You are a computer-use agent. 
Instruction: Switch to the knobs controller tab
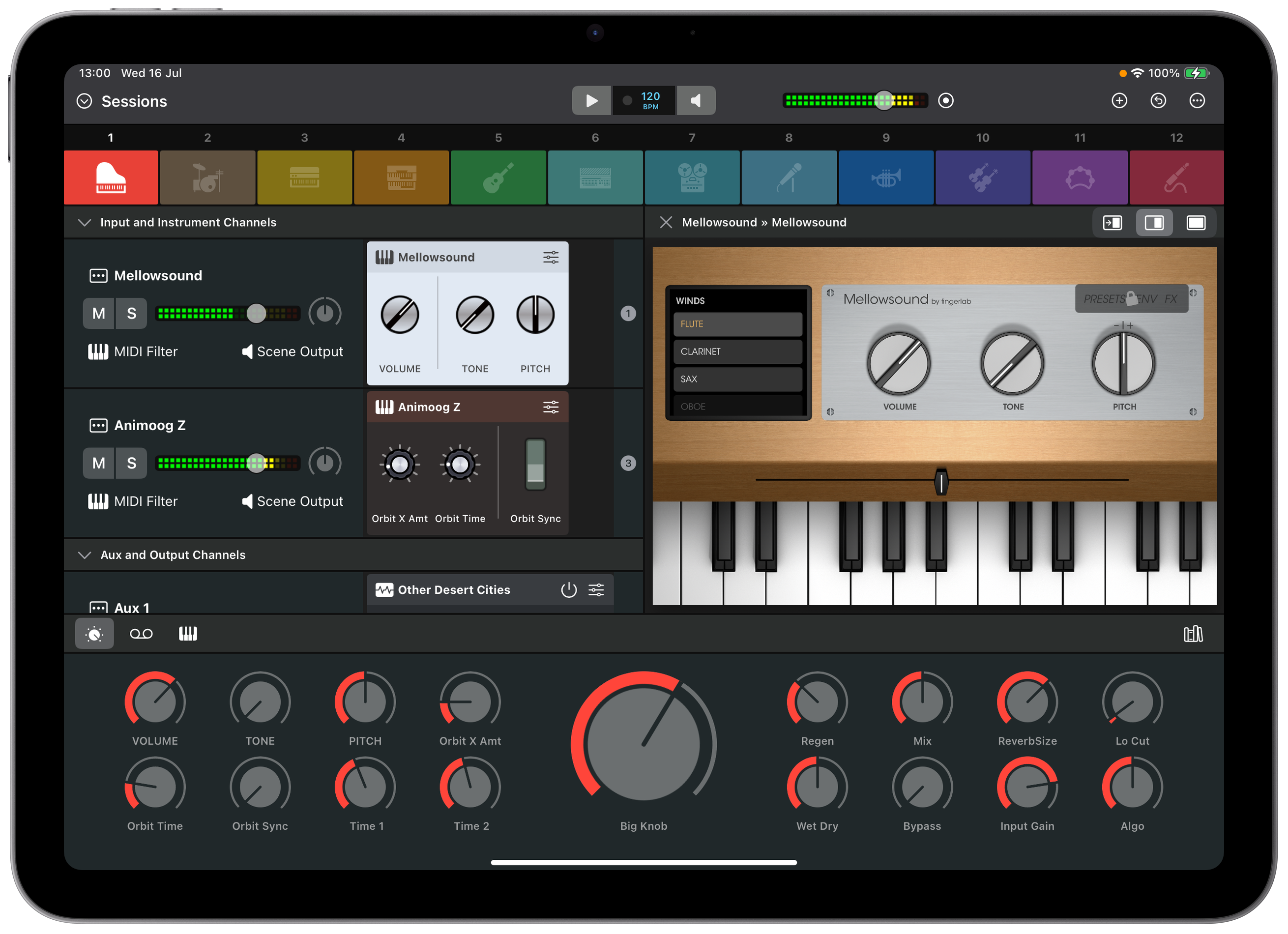[x=94, y=634]
